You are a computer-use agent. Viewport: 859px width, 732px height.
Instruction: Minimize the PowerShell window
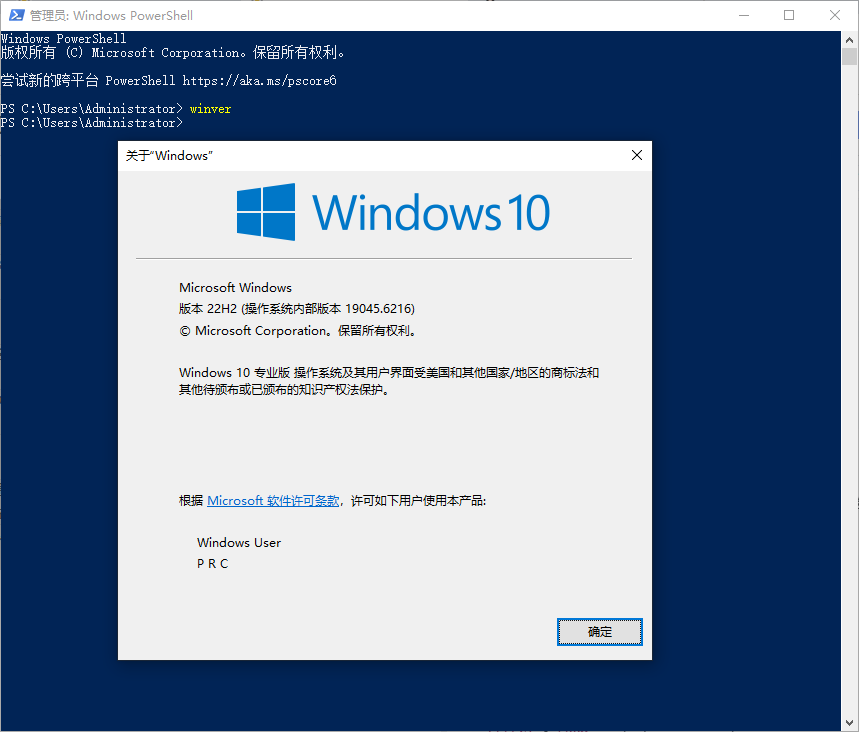tap(744, 15)
